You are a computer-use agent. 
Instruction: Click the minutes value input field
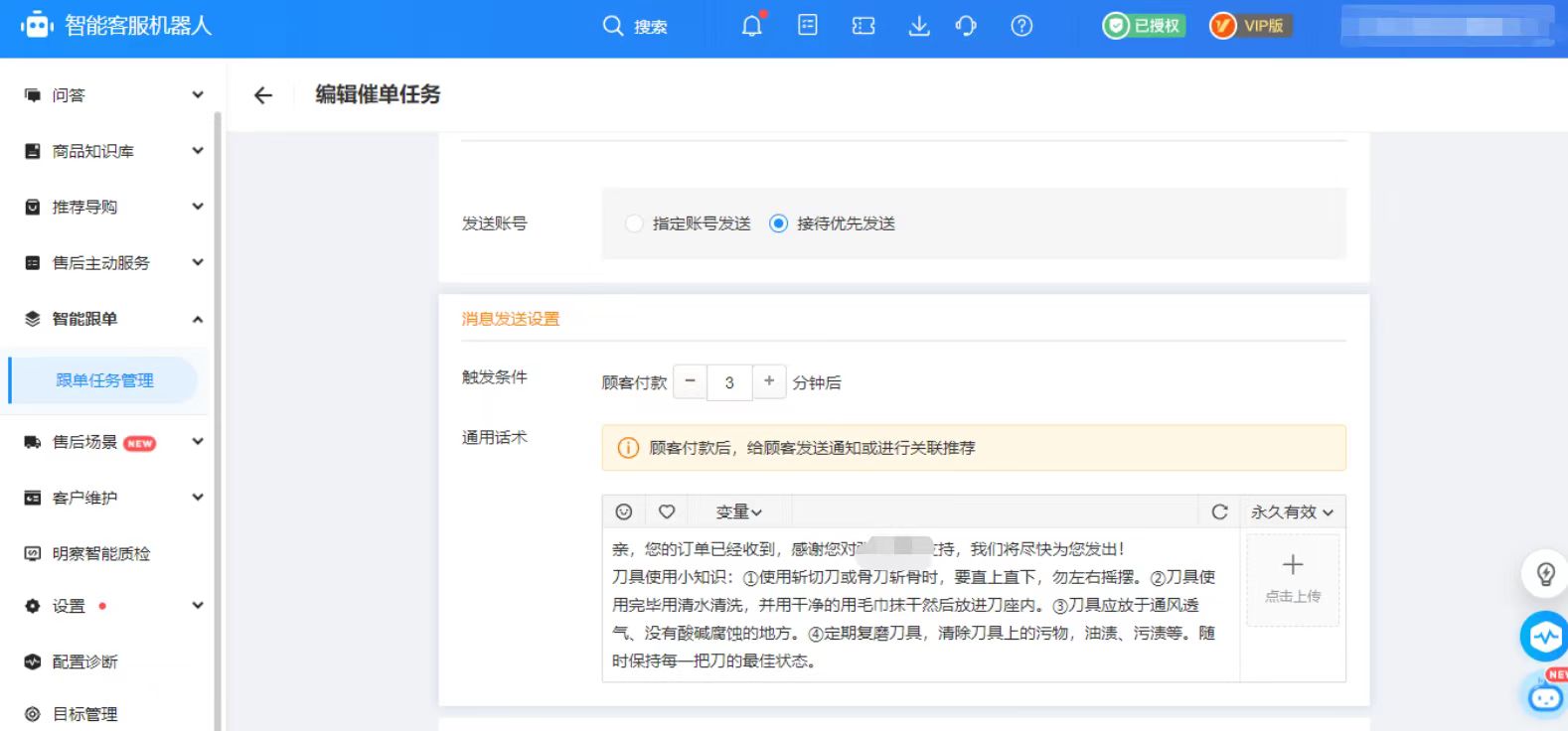point(729,382)
